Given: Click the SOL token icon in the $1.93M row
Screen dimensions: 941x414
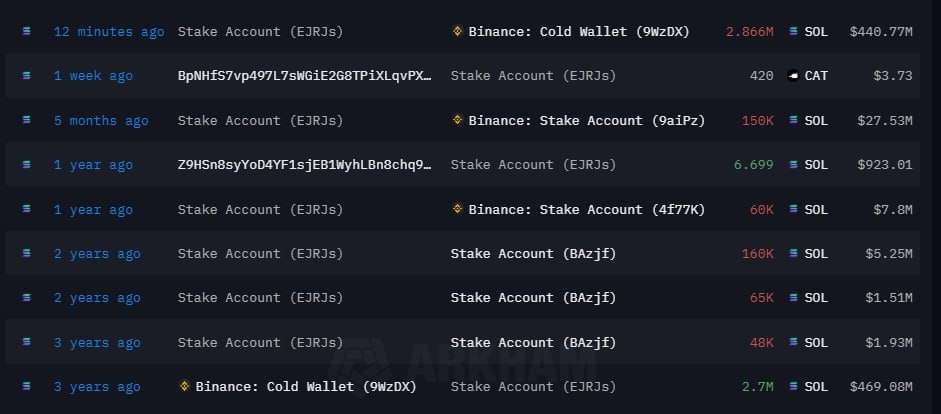Looking at the screenshot, I should (x=793, y=342).
